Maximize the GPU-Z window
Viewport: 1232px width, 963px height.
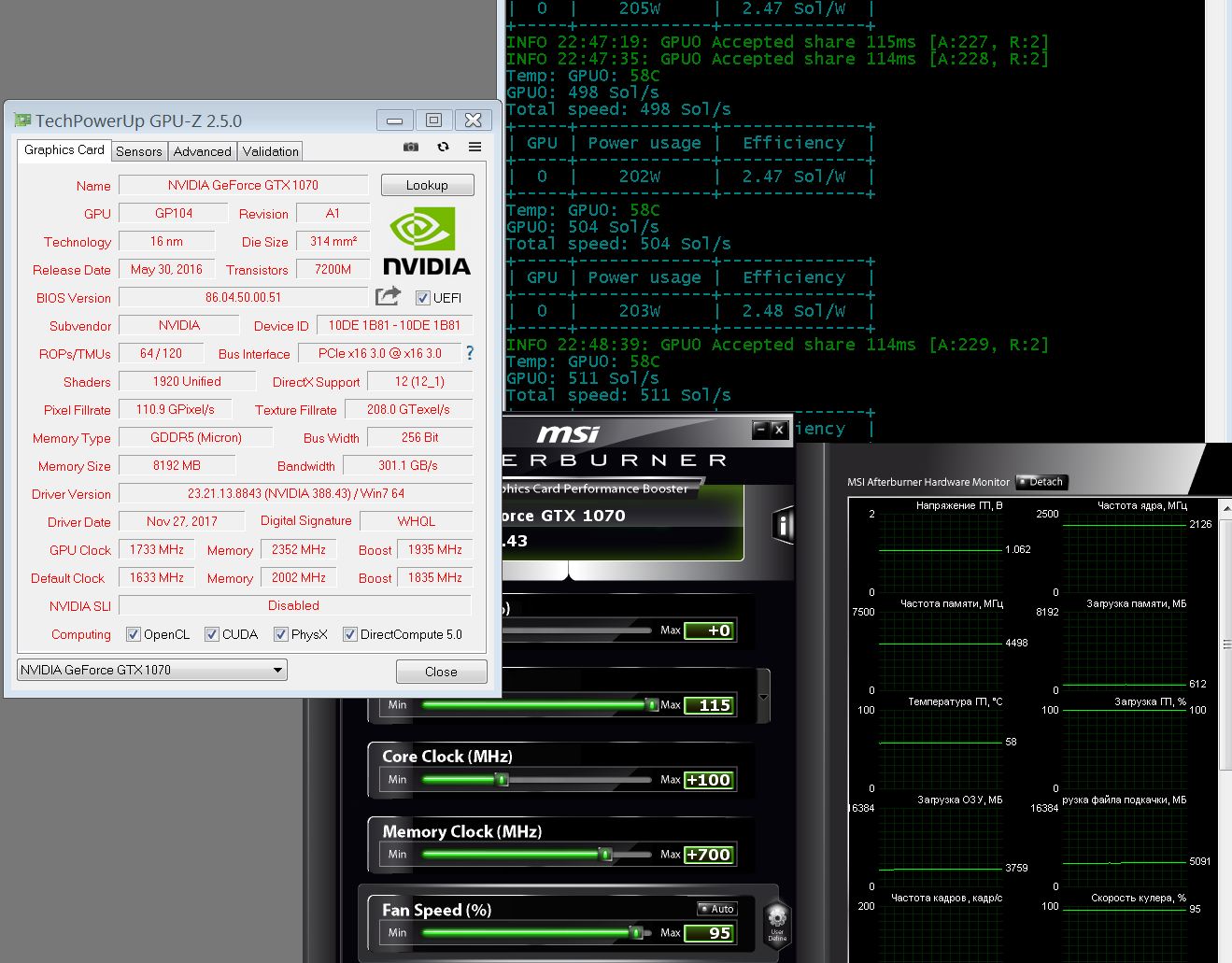click(433, 120)
